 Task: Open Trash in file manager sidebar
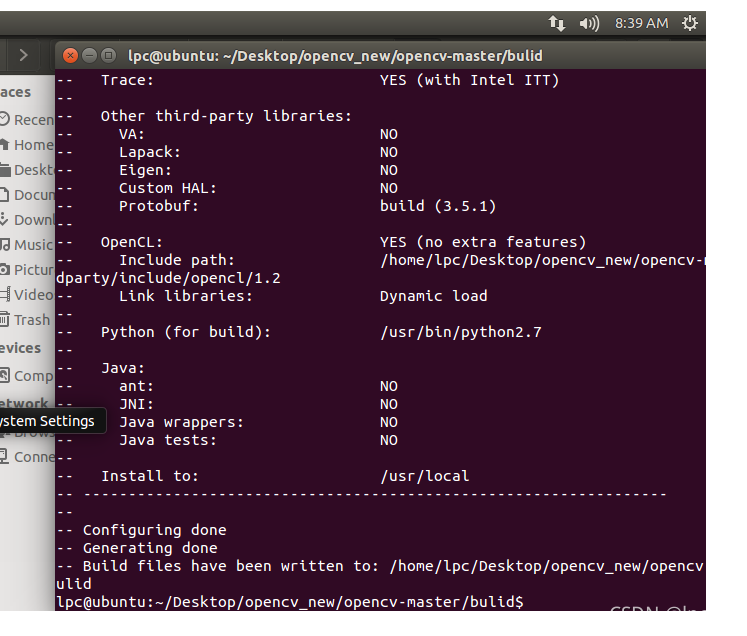[x=27, y=320]
